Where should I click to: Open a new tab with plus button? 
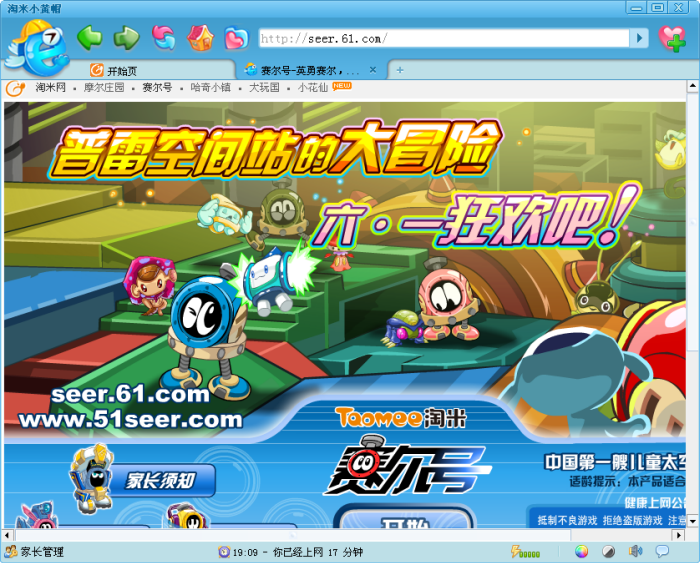coord(400,70)
